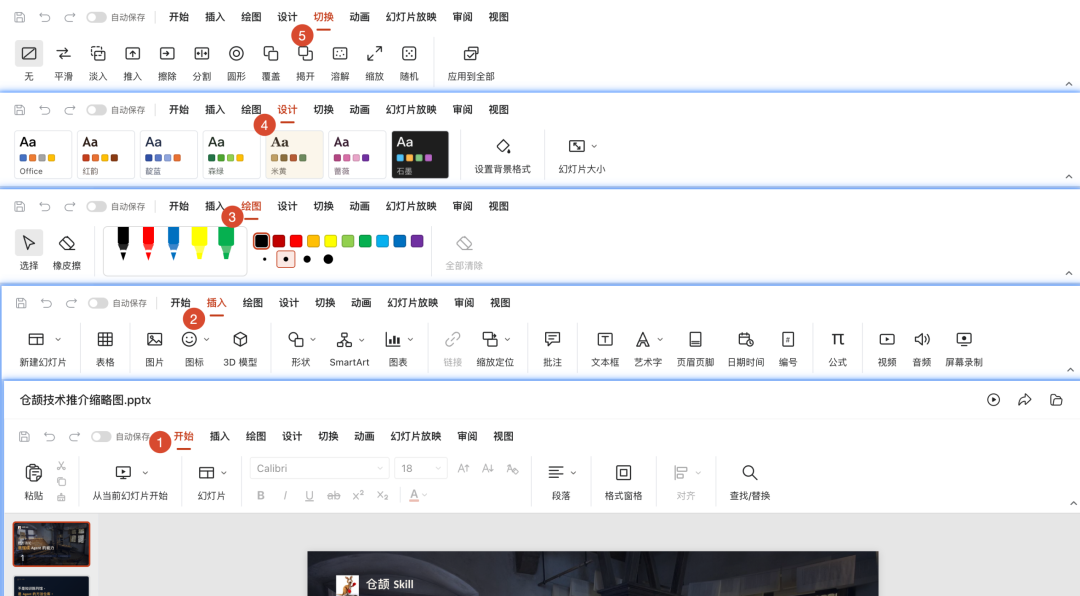Click share arrow icon beside file title
This screenshot has width=1080, height=596.
point(1025,400)
